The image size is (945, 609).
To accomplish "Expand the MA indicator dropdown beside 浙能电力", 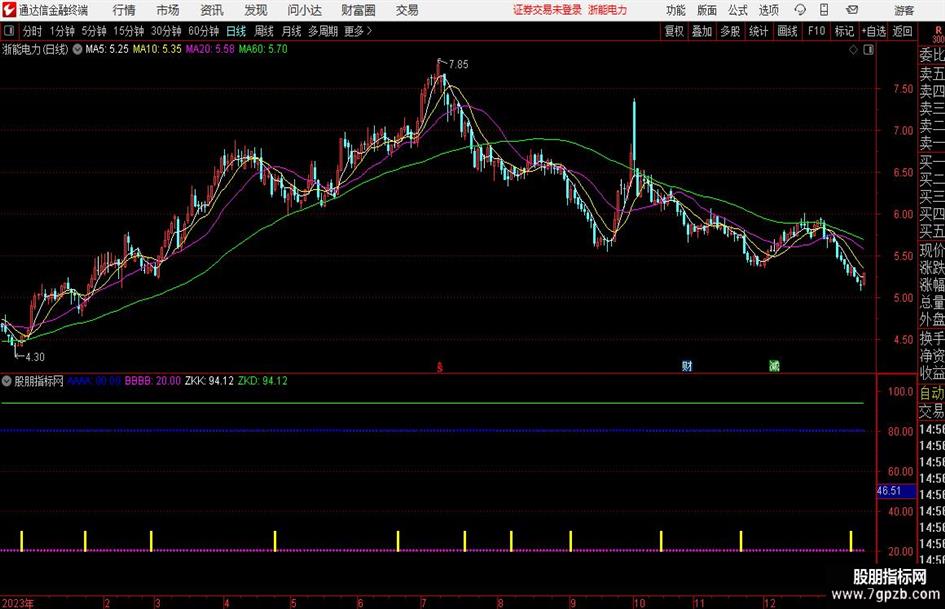I will 77,48.
